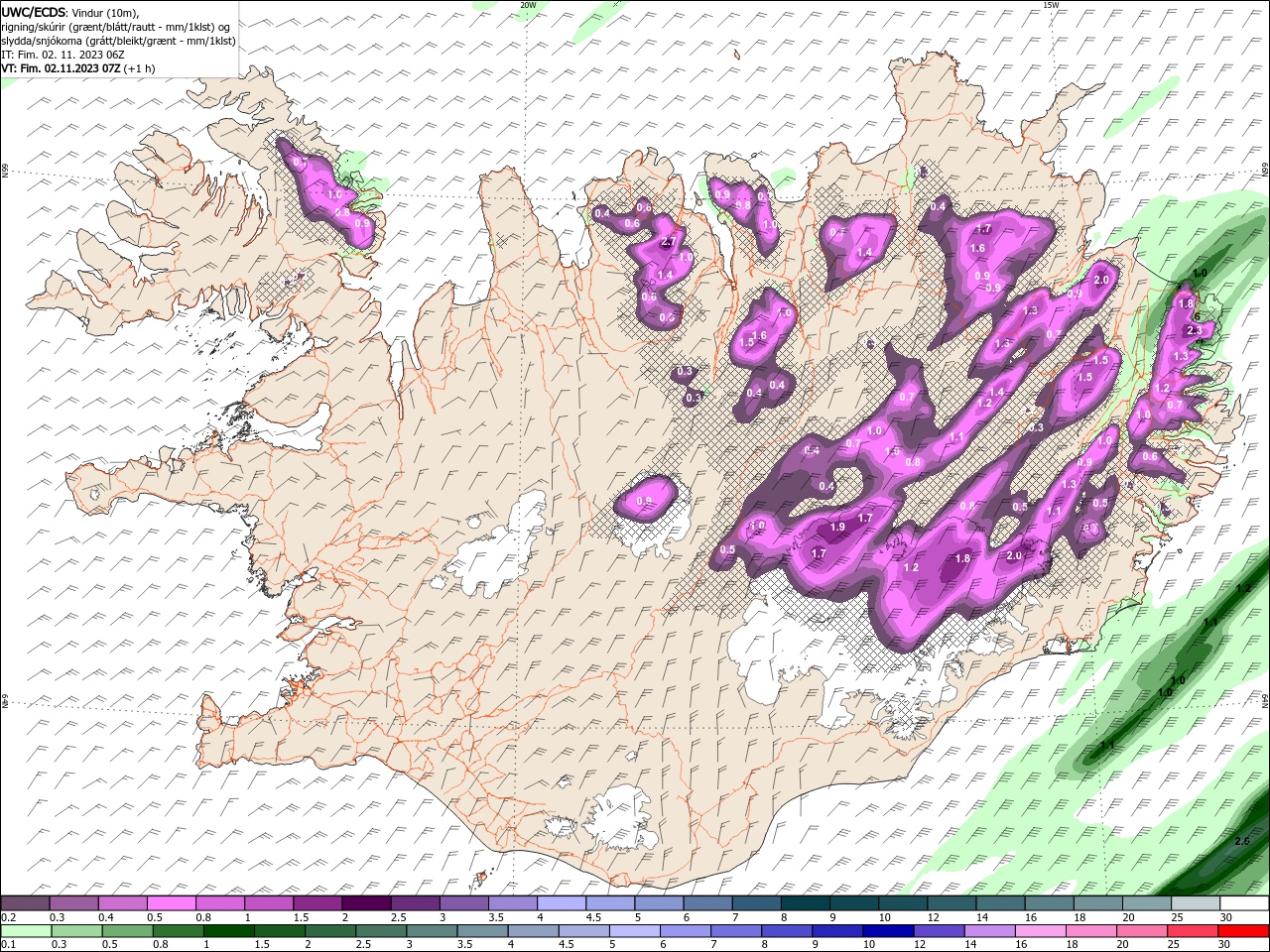Screen dimensions: 1270x952
Task: Select the 'IT: Fim. 02. 11. 2023 06Z' line
Action: [x=64, y=55]
